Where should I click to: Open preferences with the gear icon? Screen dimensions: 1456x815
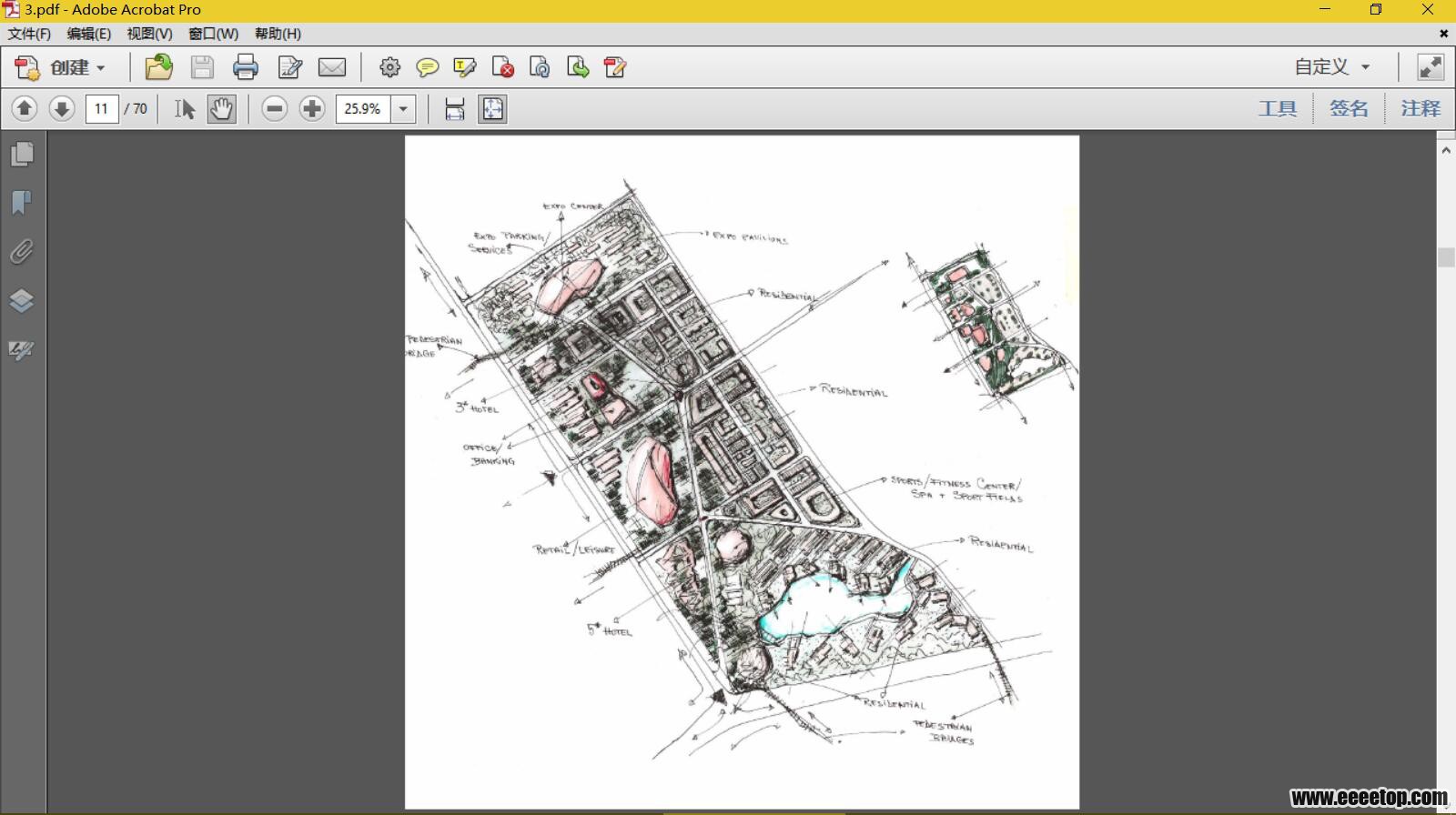coord(389,67)
